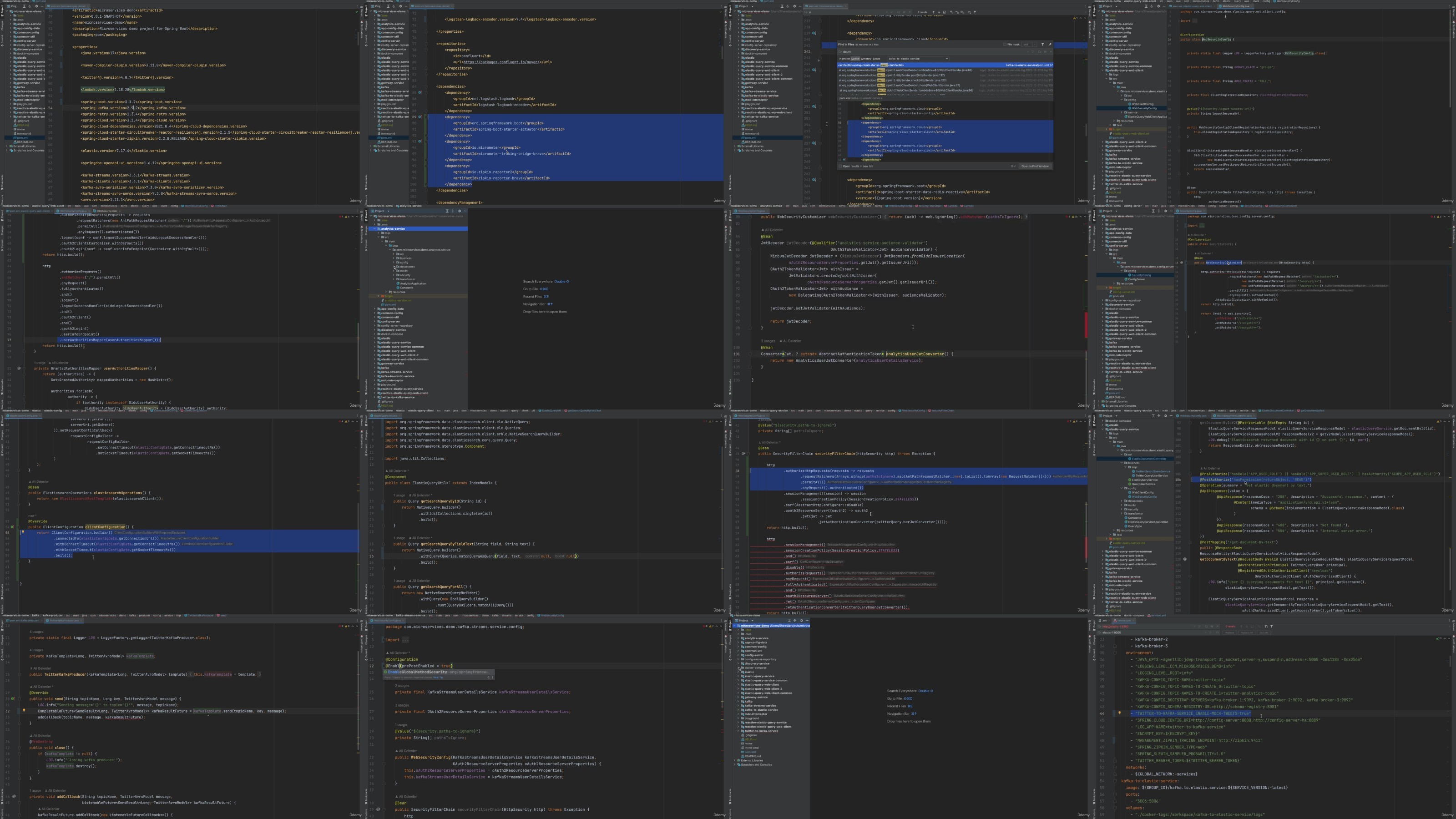Select 'Module' scope tab in Find in Files
Screen dimensions: 1456x819
tap(856, 59)
